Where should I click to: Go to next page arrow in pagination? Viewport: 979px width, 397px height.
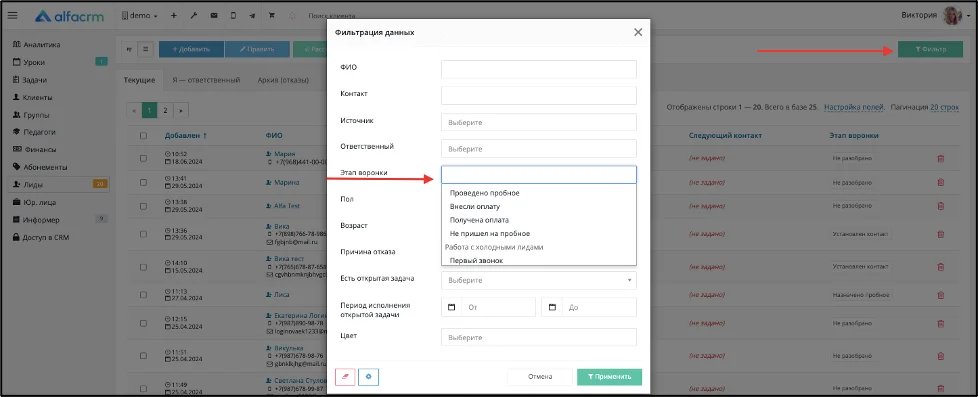[180, 110]
